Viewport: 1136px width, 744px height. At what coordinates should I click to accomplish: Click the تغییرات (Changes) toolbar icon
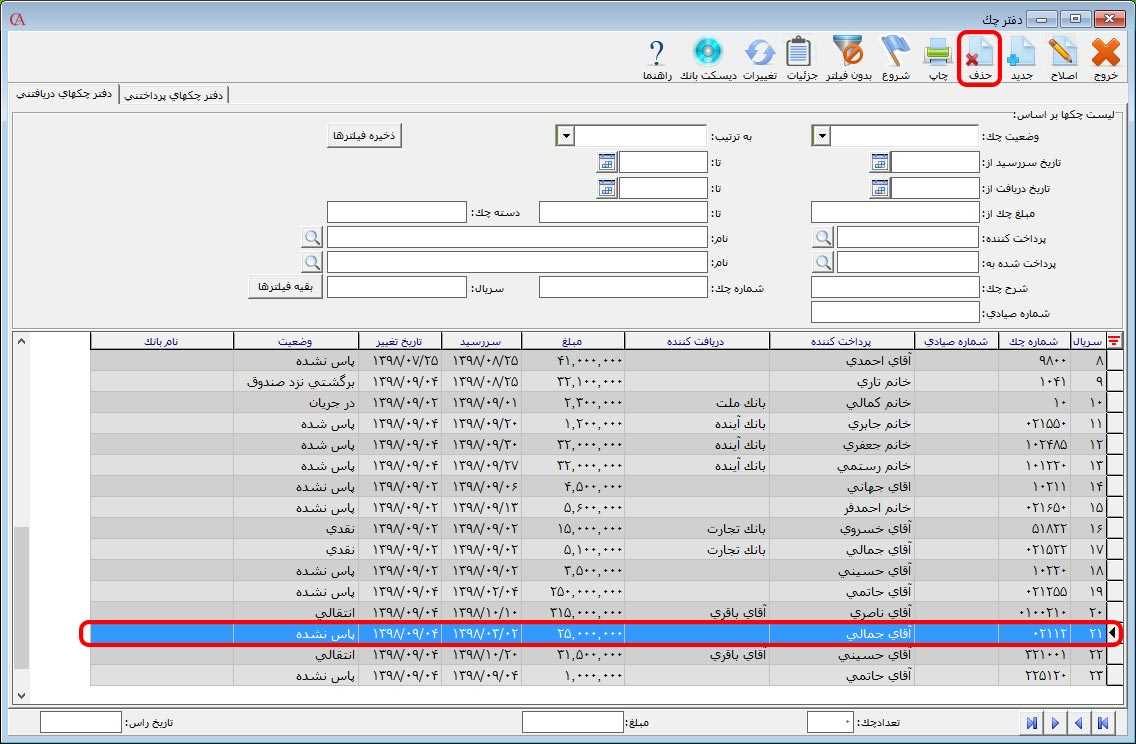(759, 58)
